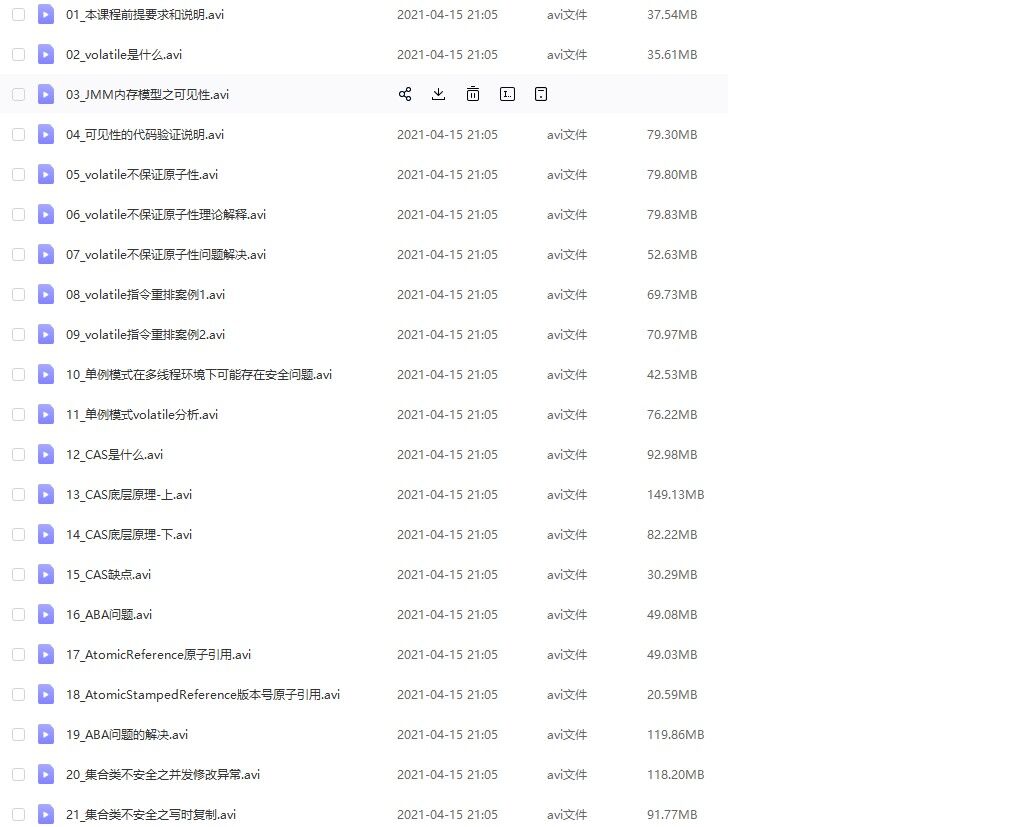Click rename icon on 03_JMM row

507,94
